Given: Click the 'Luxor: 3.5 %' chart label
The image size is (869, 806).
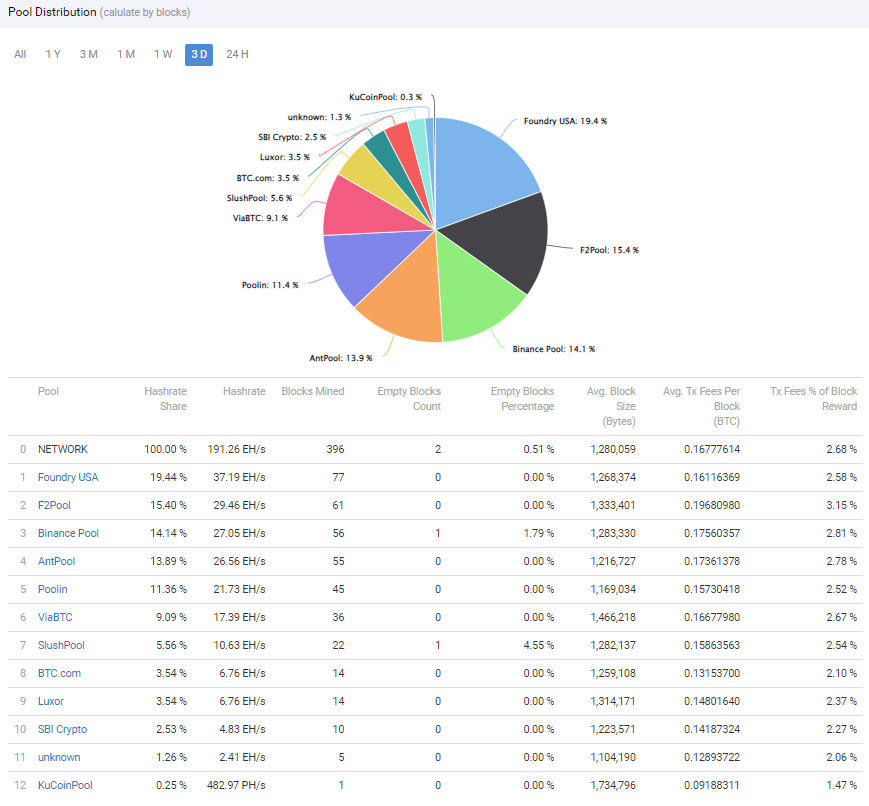Looking at the screenshot, I should 285,157.
